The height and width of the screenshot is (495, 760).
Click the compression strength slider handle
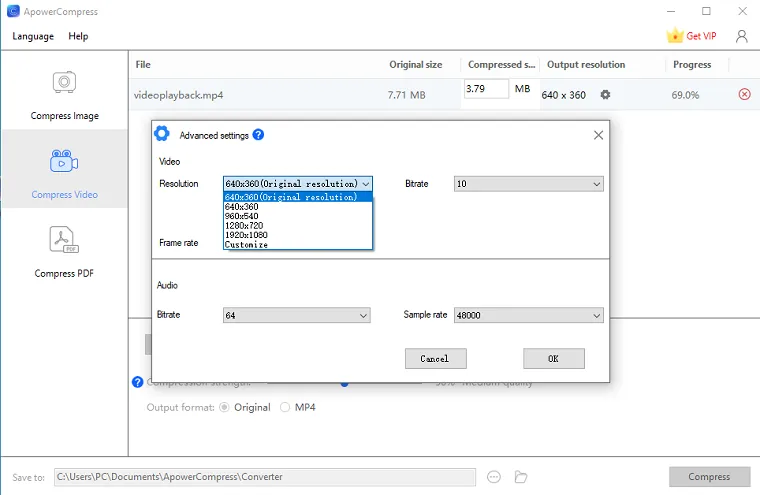coord(345,383)
